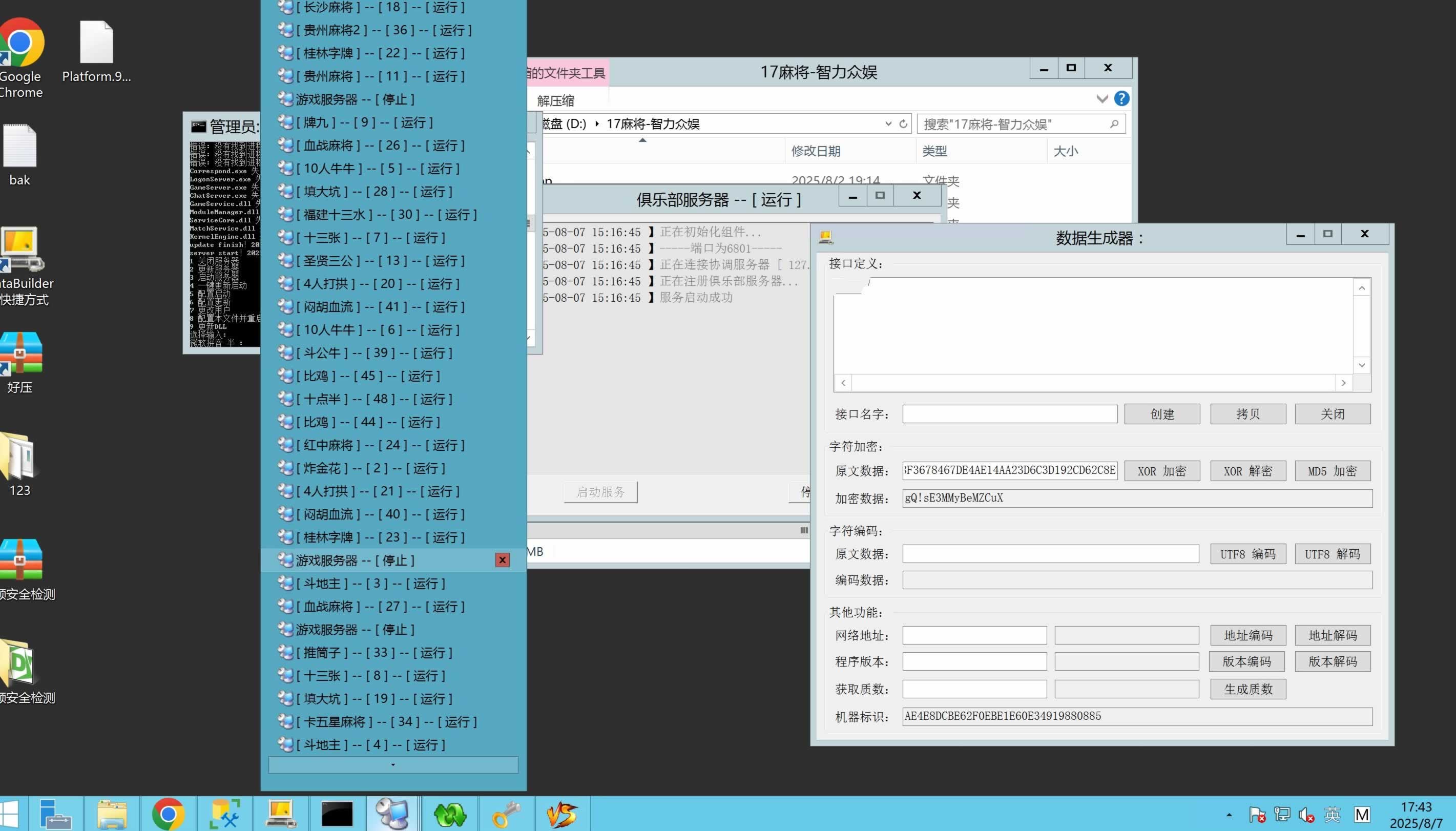Click the help question mark icon
Viewport: 1456px width, 831px height.
[x=1121, y=99]
